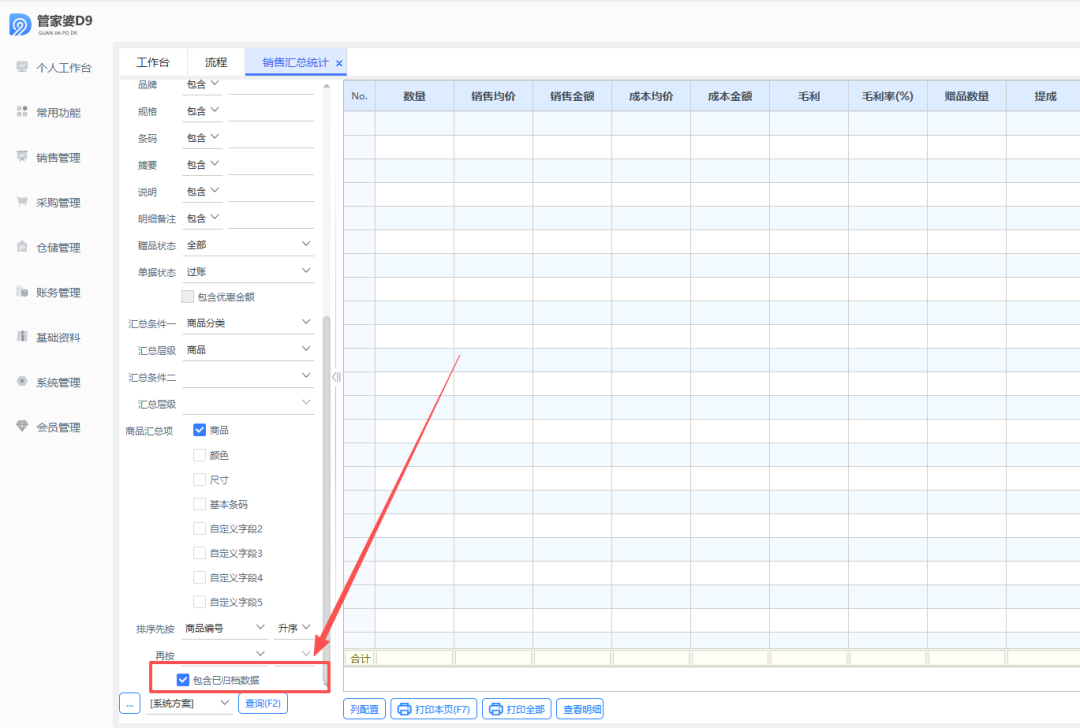Check the 尺寸 checkbox
The image size is (1080, 728).
200,479
